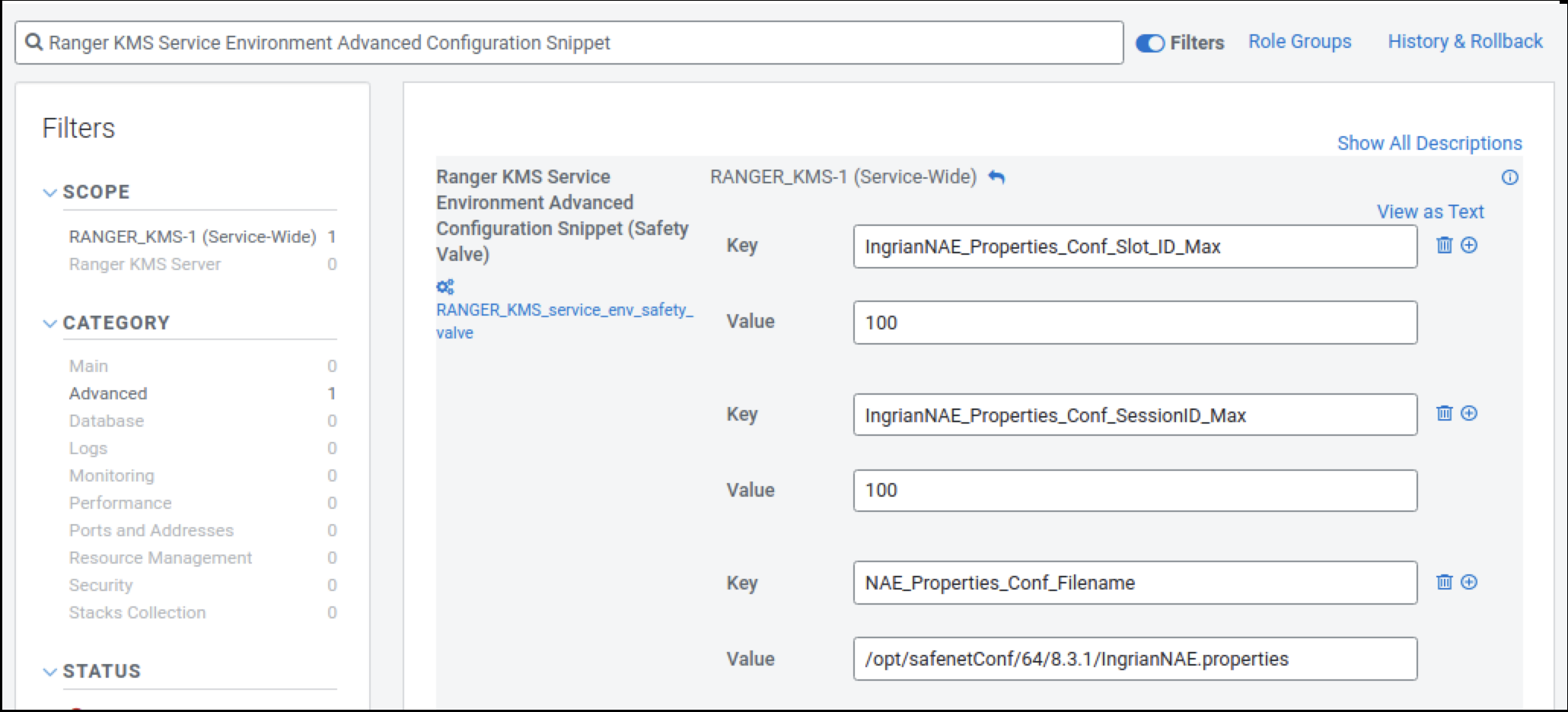The height and width of the screenshot is (712, 1568).
Task: Add entry after Slot_ID_Max key row
Action: (x=1469, y=245)
